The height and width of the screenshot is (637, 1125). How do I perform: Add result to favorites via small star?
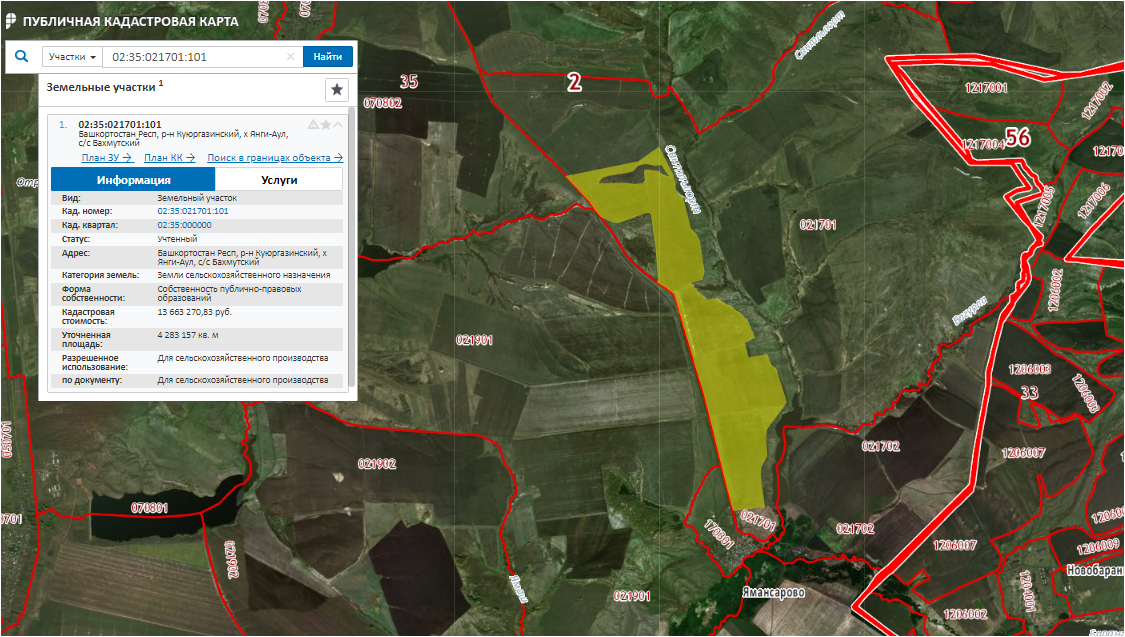[325, 125]
